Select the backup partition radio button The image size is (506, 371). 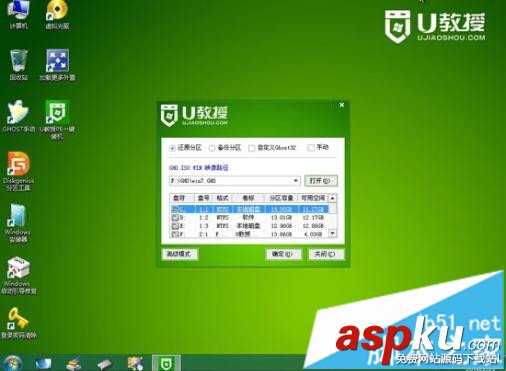coord(212,148)
